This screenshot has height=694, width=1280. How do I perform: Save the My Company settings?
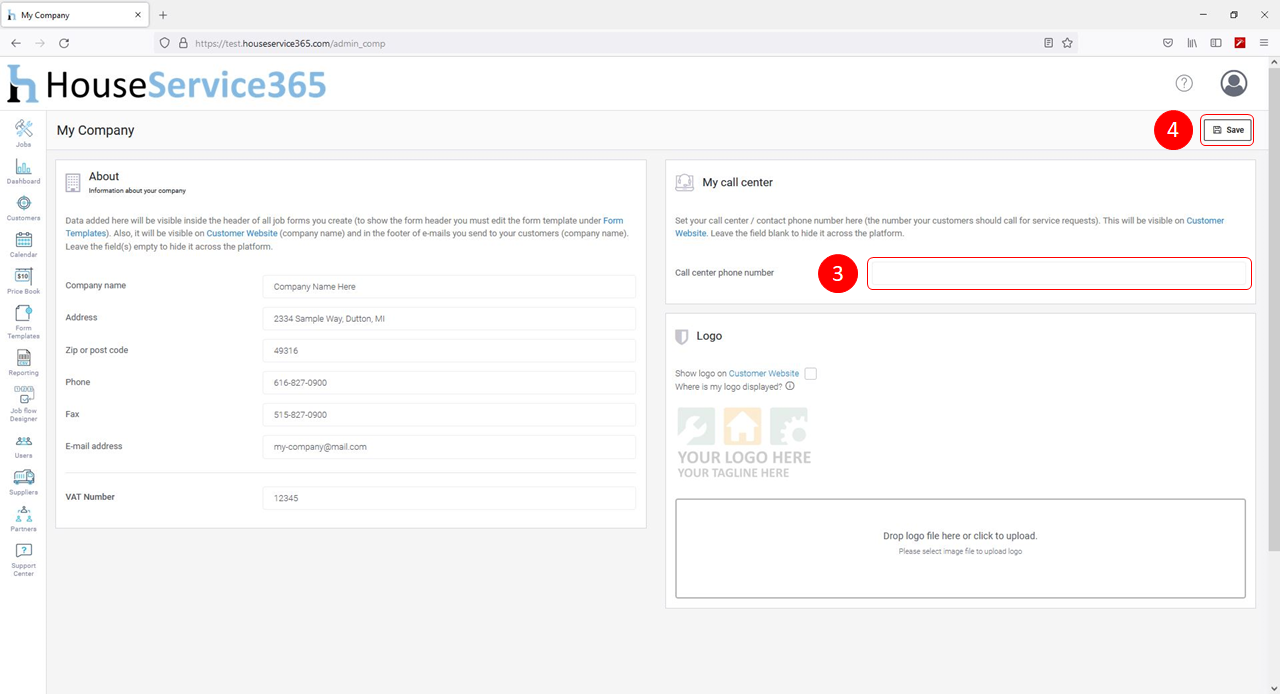pos(1228,130)
